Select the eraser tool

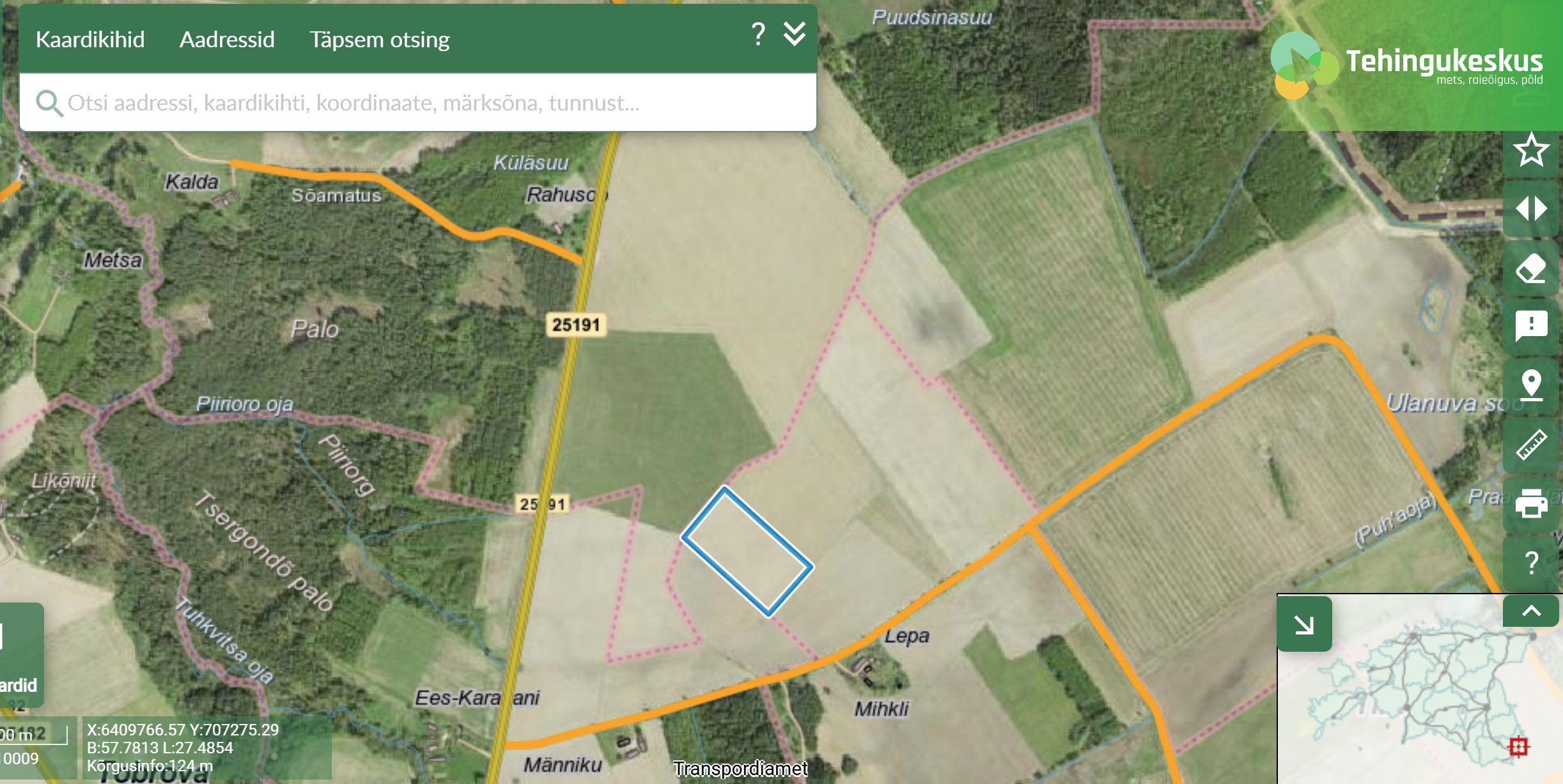[x=1531, y=268]
